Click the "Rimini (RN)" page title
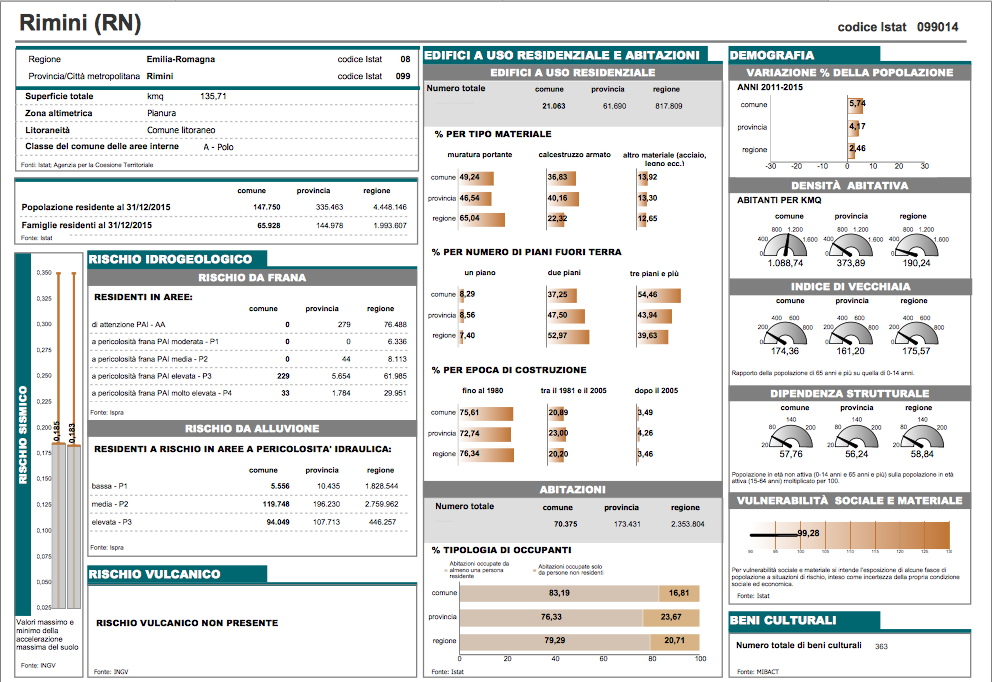 [80, 23]
